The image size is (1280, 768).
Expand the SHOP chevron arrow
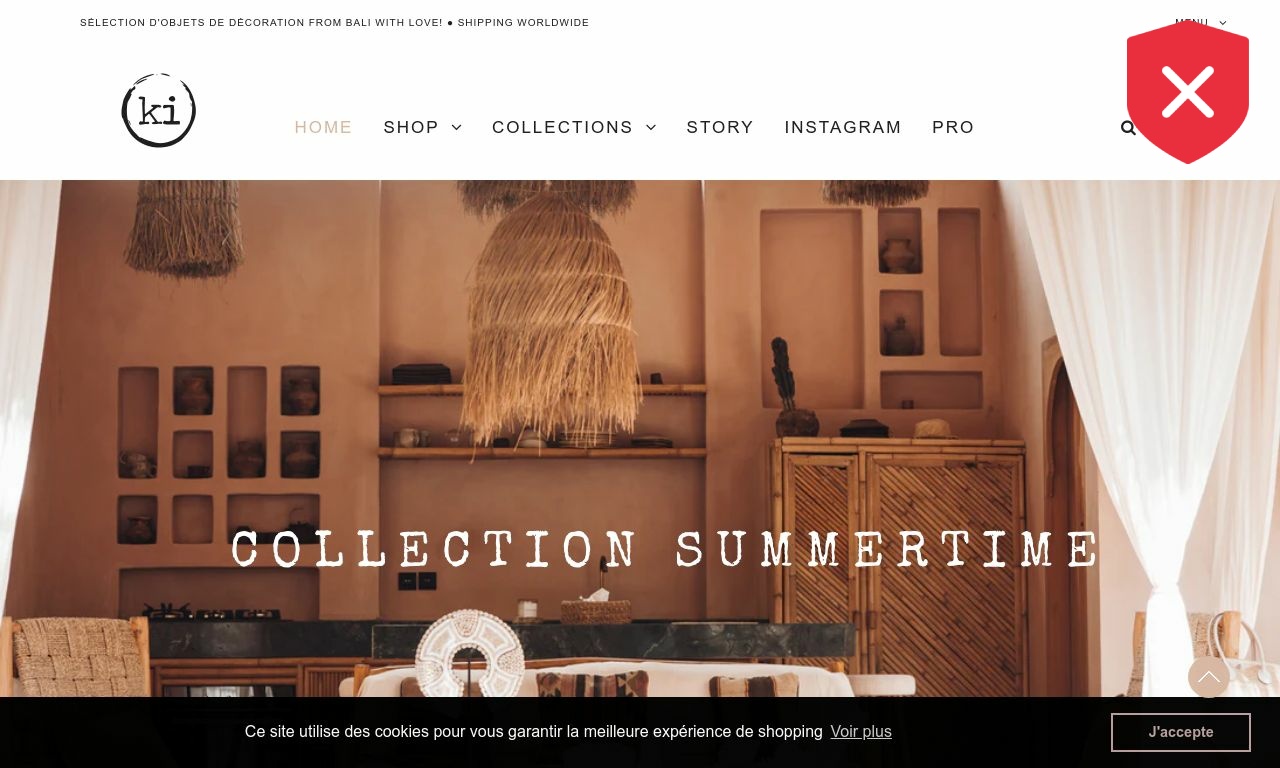(x=457, y=127)
